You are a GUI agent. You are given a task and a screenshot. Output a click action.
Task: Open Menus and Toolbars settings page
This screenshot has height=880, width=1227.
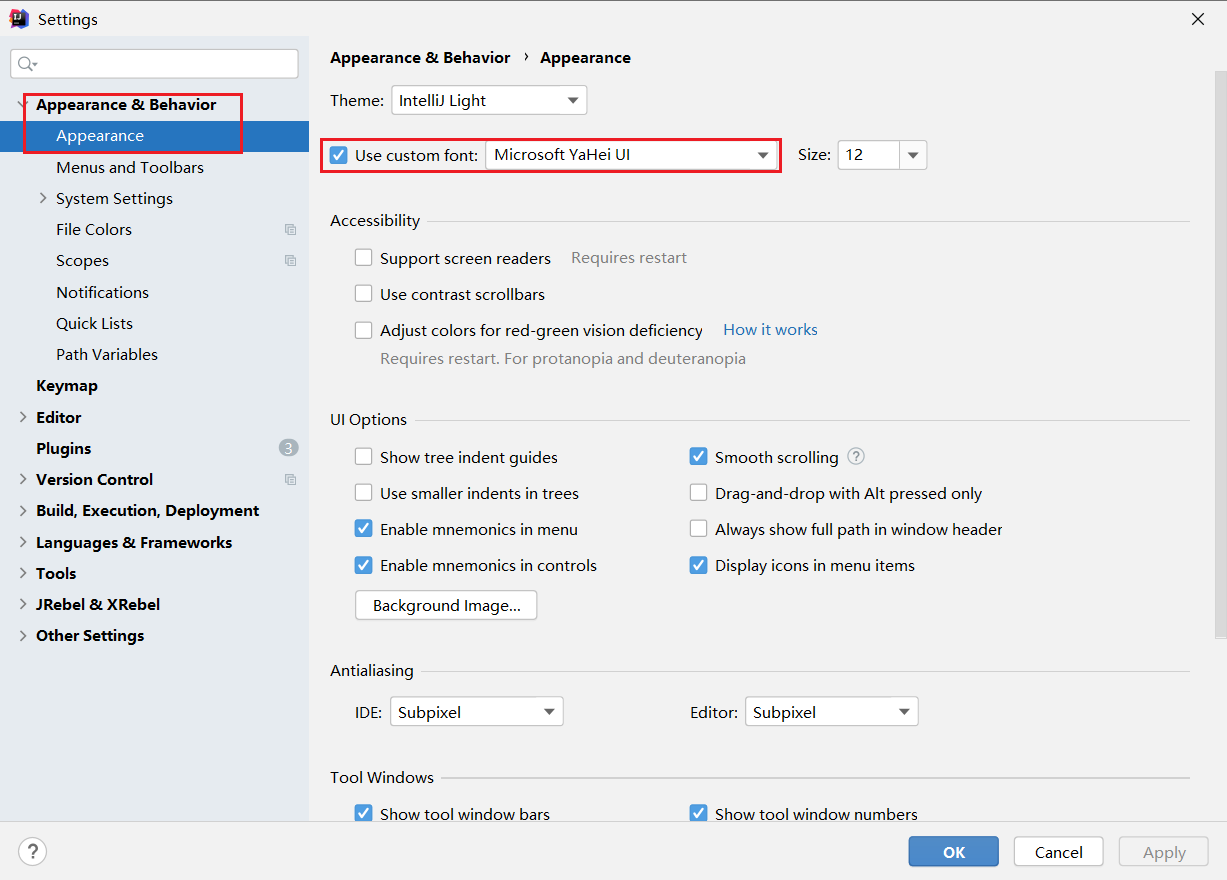point(130,168)
